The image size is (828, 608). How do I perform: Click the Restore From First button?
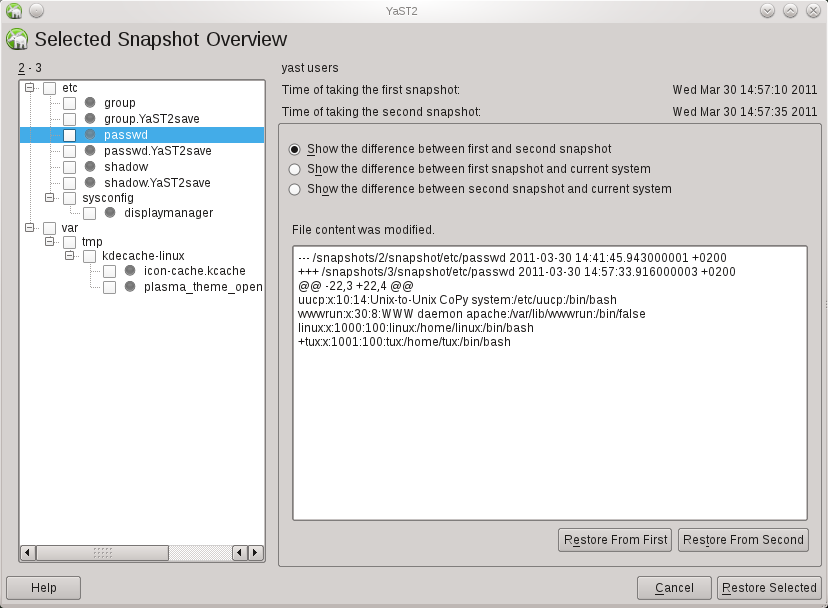click(614, 539)
